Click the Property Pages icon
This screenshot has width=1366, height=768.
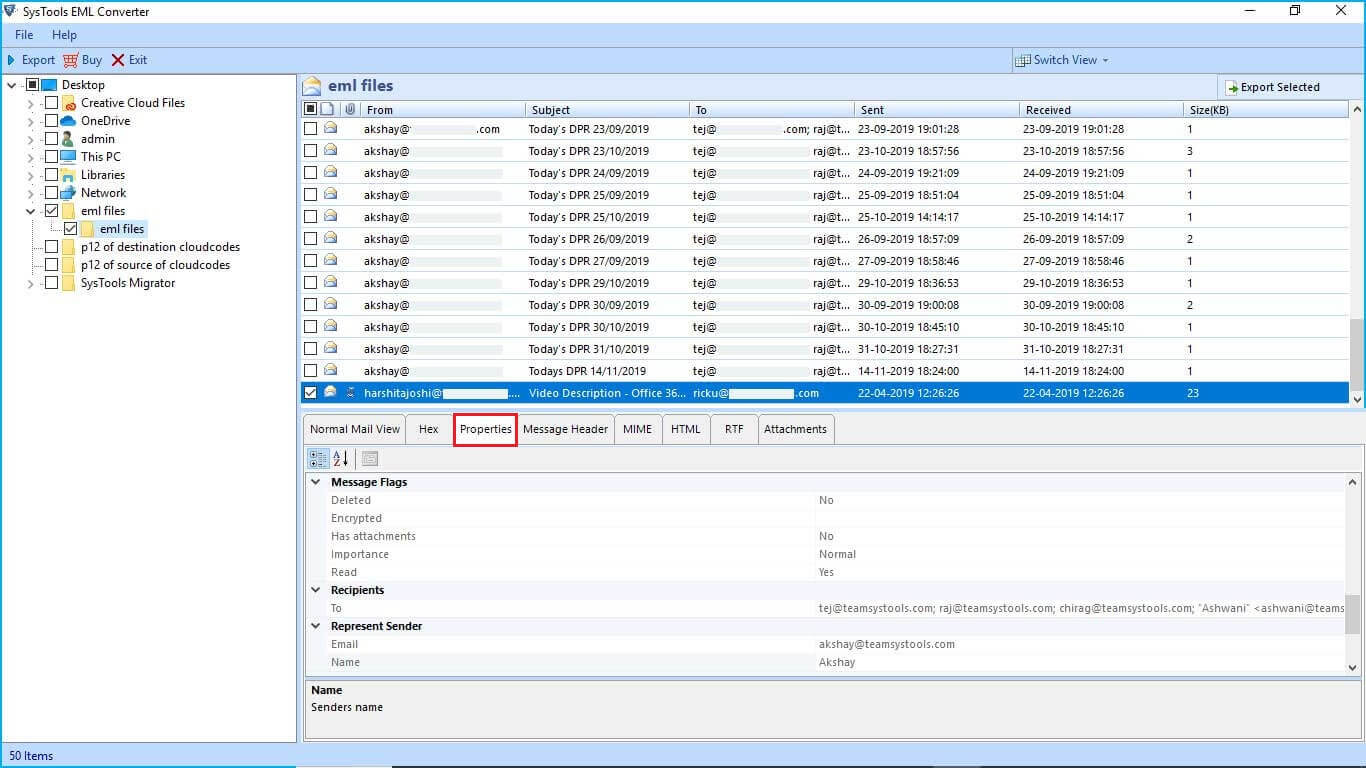[370, 458]
